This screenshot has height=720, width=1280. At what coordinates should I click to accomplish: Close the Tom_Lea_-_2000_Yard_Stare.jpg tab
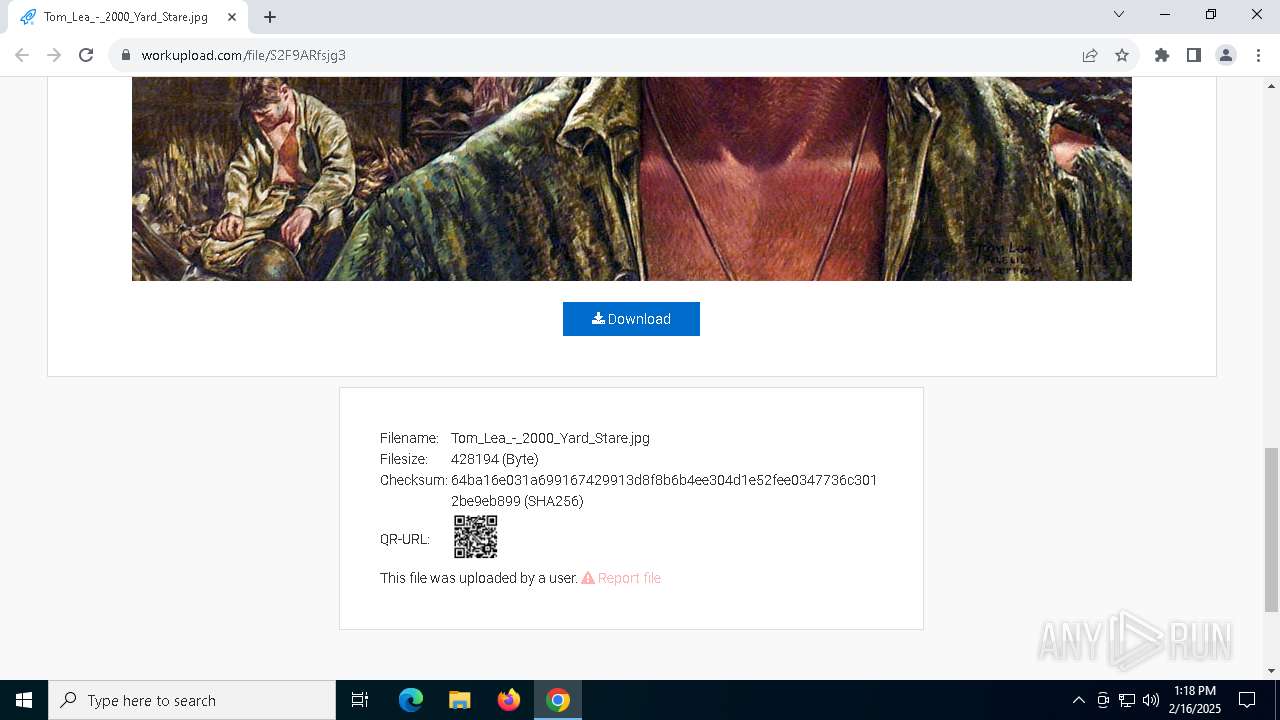pyautogui.click(x=232, y=17)
